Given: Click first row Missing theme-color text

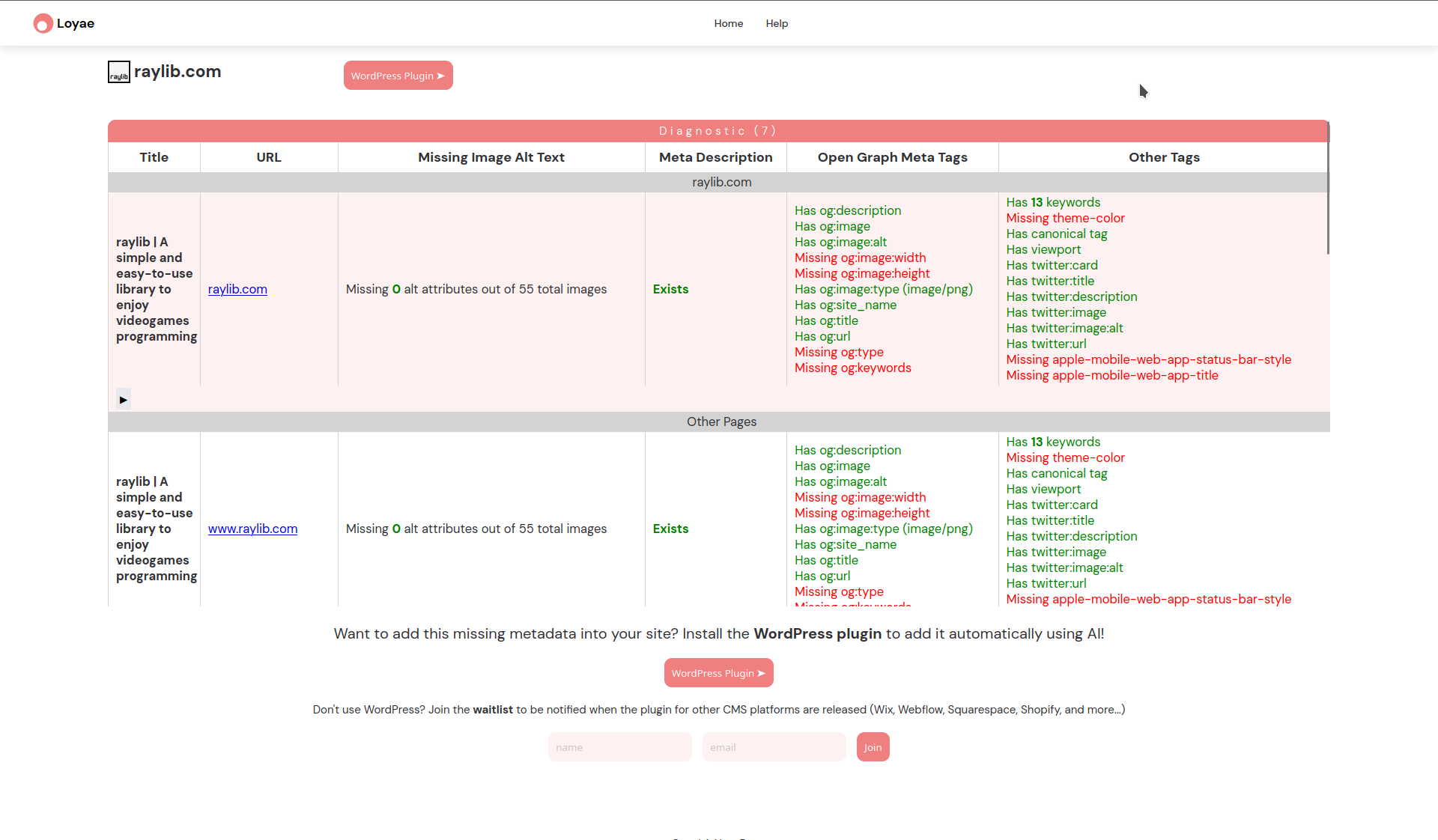Looking at the screenshot, I should tap(1065, 218).
